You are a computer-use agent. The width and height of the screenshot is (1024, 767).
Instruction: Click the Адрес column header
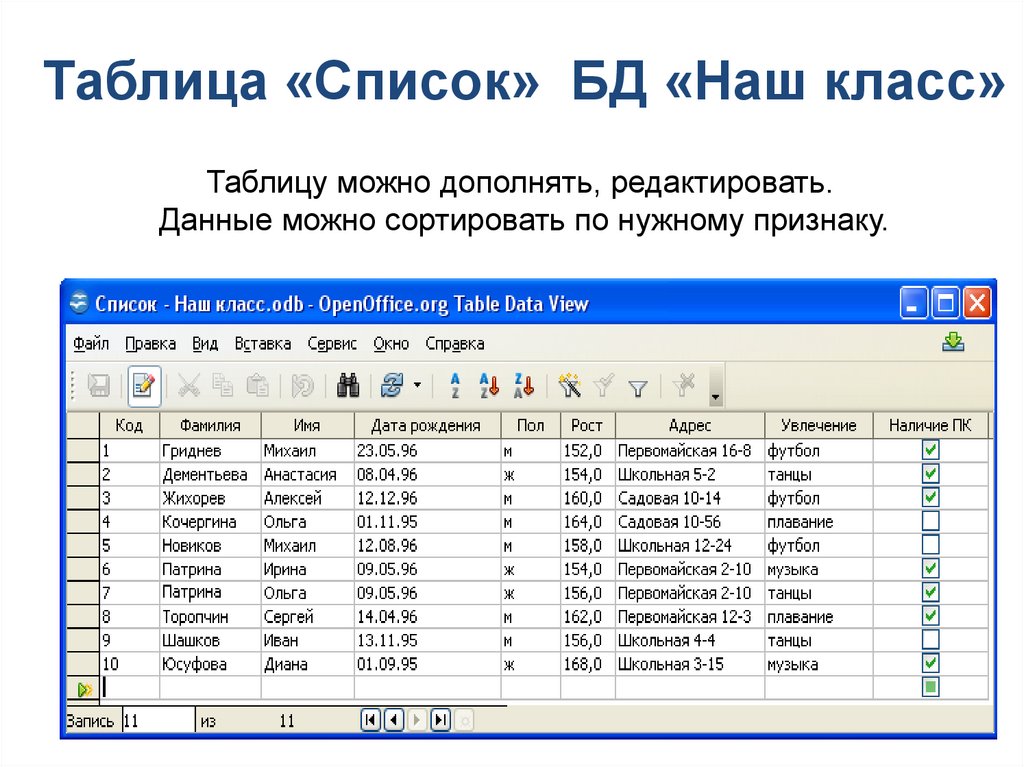[x=690, y=425]
